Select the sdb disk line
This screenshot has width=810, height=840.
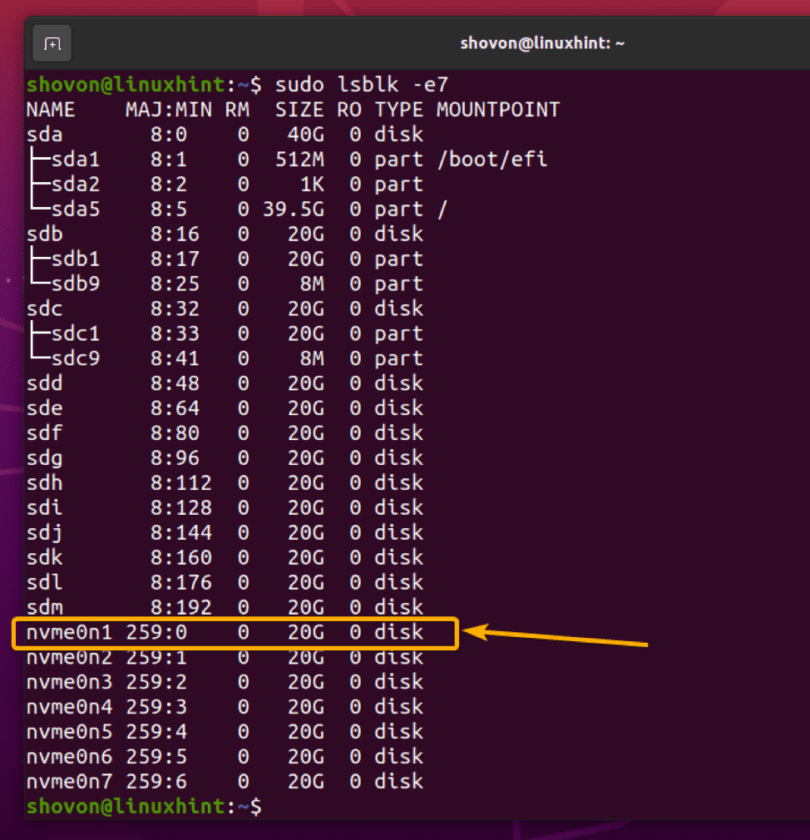pyautogui.click(x=43, y=234)
